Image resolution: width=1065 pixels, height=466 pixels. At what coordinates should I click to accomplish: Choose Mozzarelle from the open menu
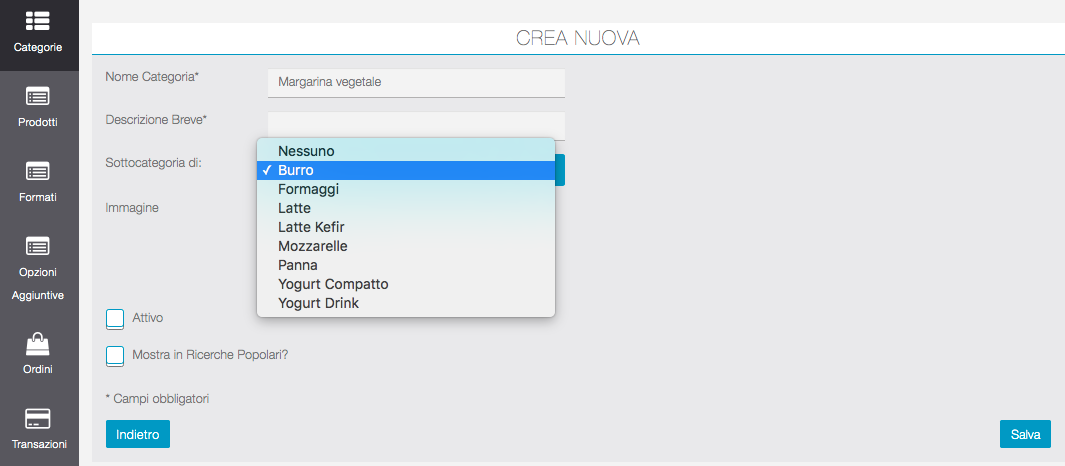click(312, 246)
